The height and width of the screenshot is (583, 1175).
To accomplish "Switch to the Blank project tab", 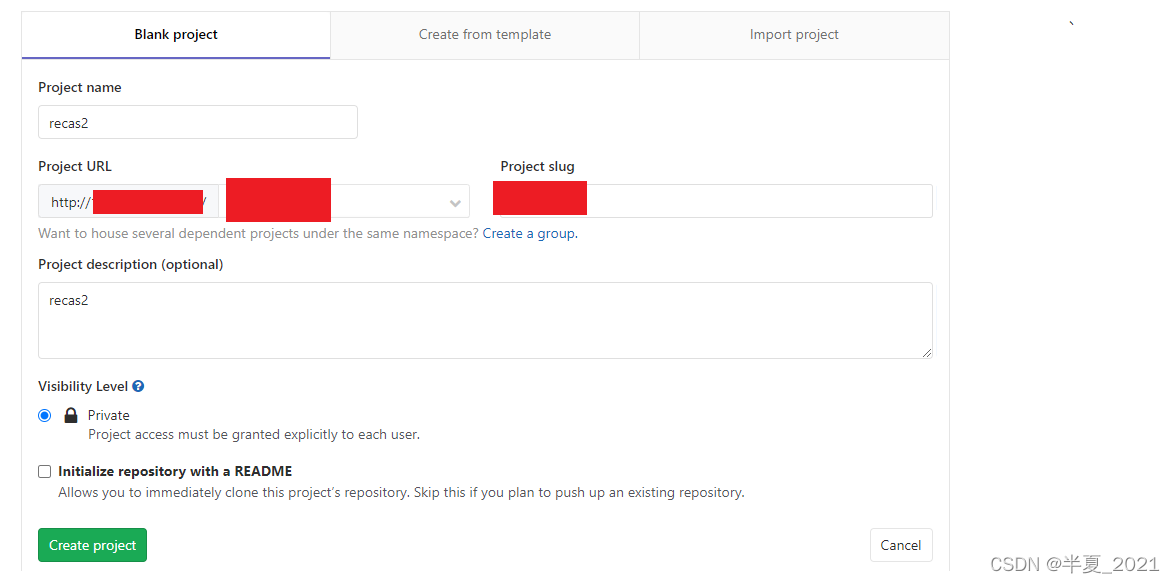I will (176, 34).
